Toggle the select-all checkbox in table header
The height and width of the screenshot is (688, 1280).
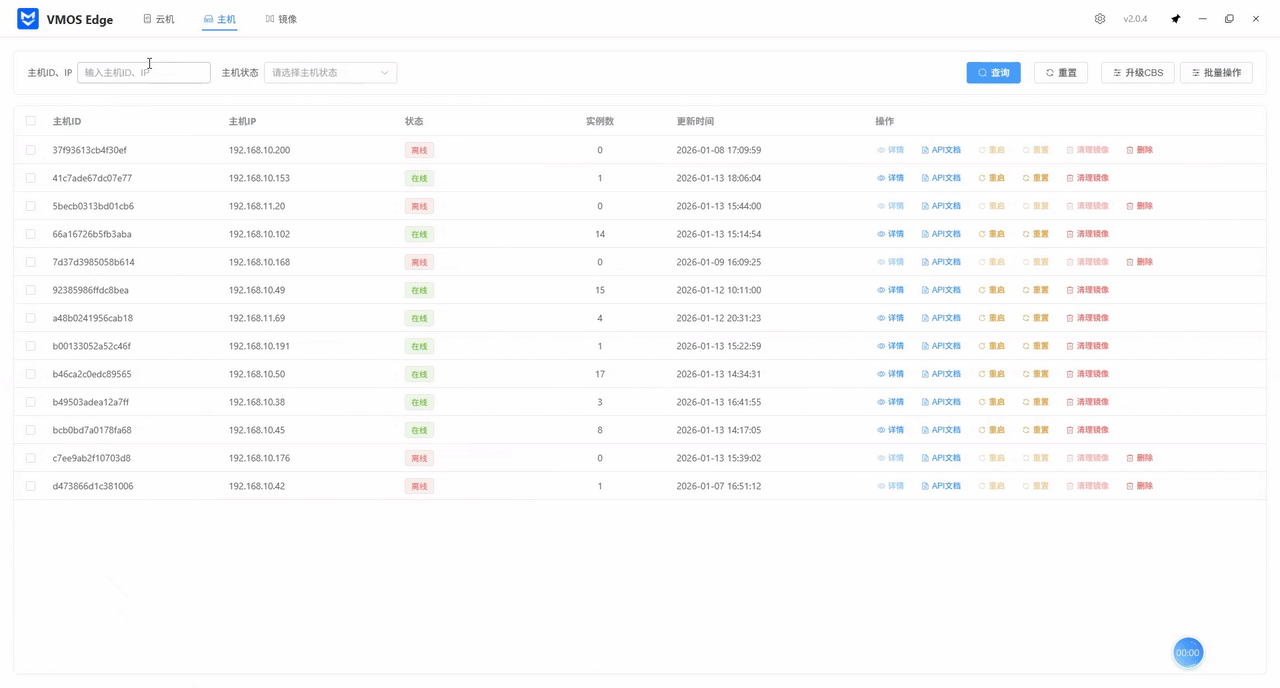pyautogui.click(x=31, y=121)
